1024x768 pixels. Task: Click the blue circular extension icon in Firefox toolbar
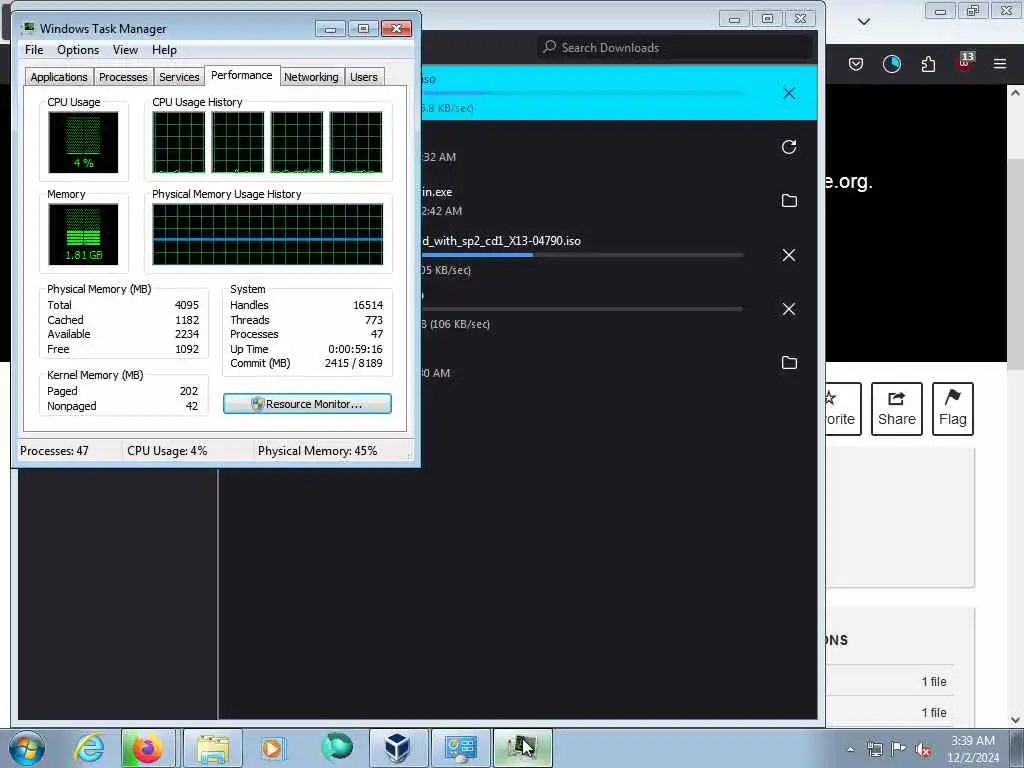[891, 64]
